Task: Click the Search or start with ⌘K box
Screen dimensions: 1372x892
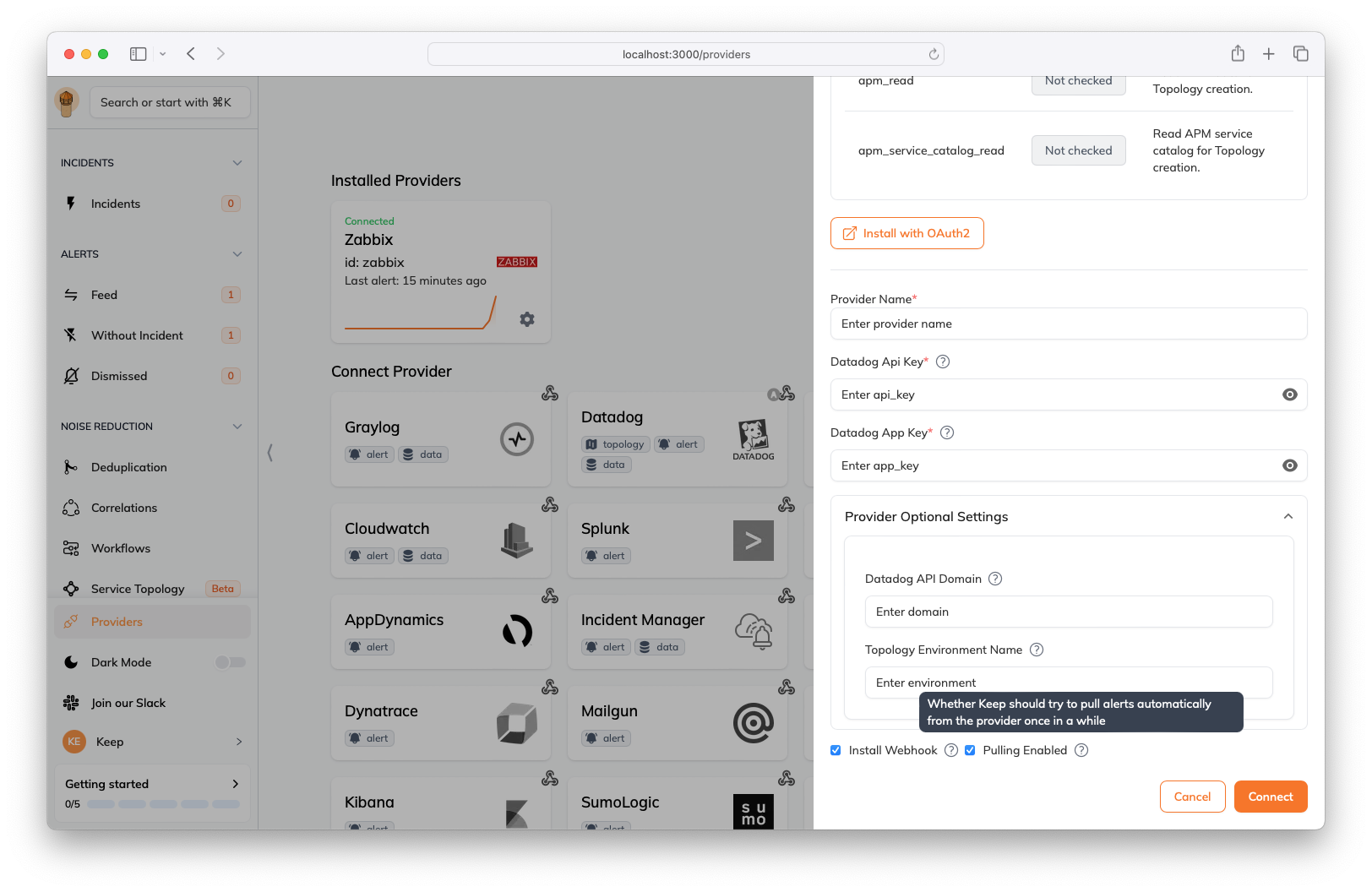Action: click(170, 102)
